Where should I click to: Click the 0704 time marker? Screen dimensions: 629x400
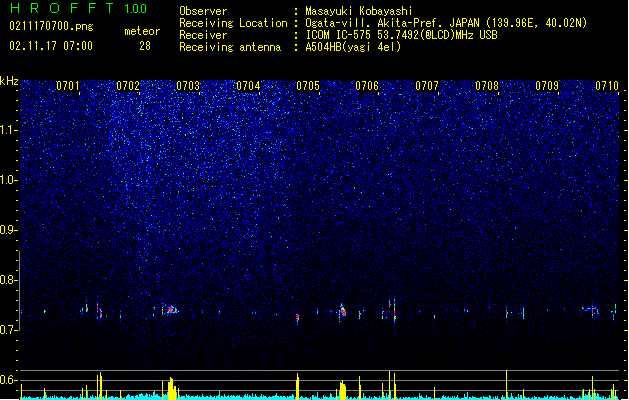pyautogui.click(x=248, y=86)
